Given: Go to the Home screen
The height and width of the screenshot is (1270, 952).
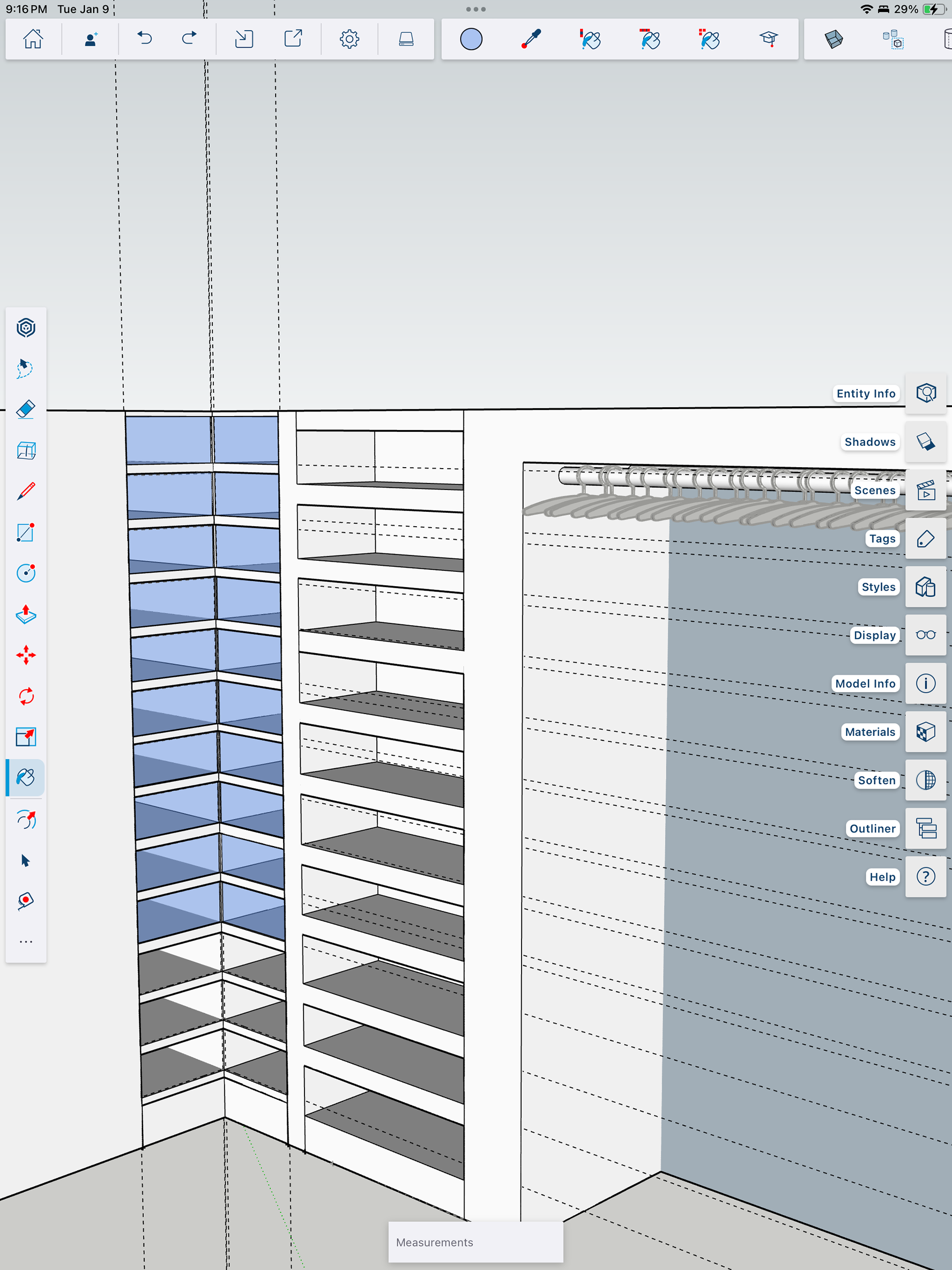Looking at the screenshot, I should coord(33,39).
